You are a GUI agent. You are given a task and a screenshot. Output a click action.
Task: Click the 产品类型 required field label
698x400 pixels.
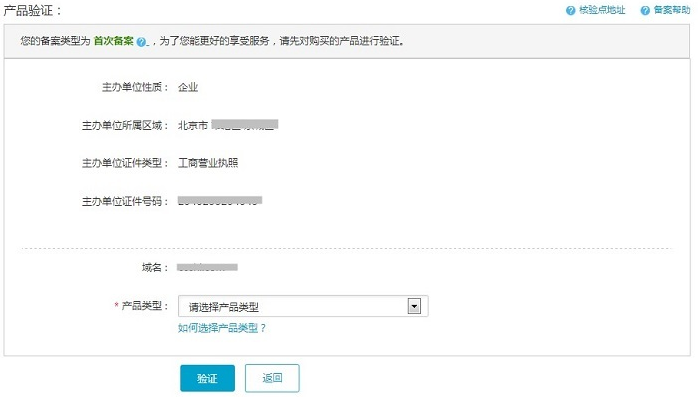point(145,305)
